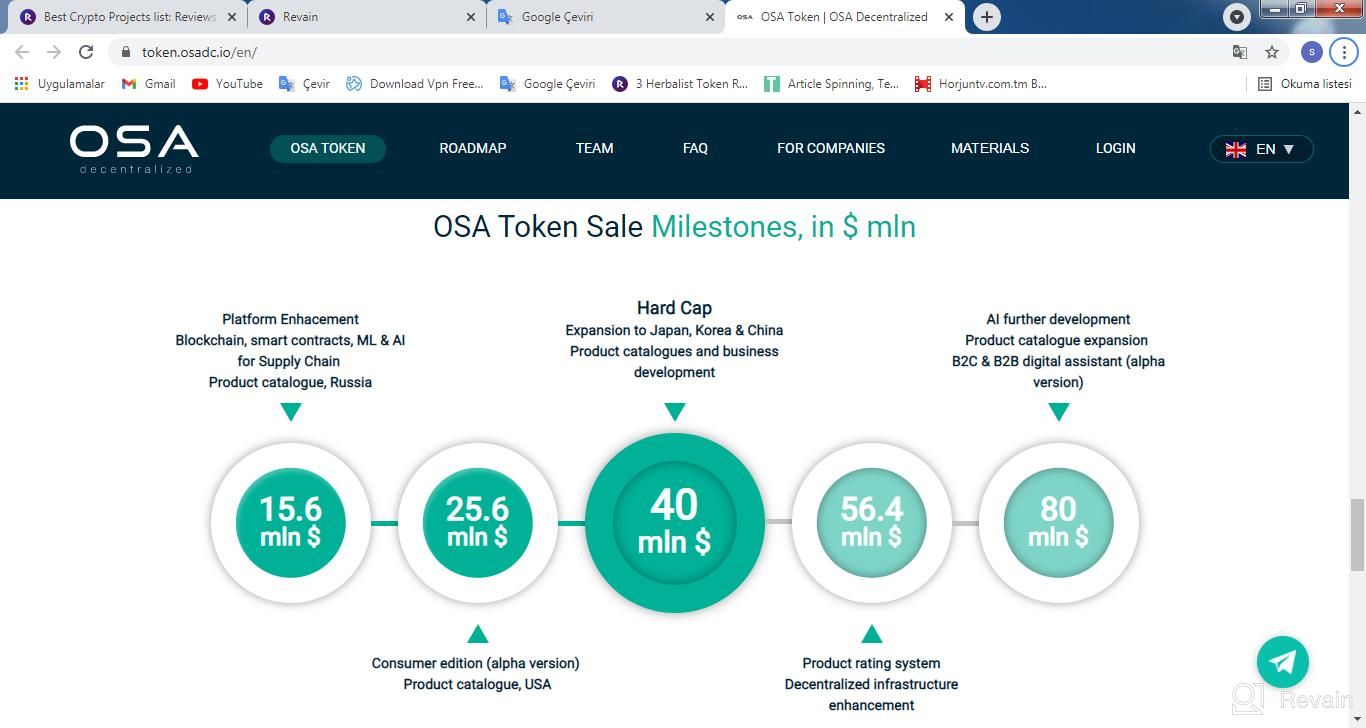Click the 'Product rating system' text
The height and width of the screenshot is (728, 1366).
click(x=872, y=663)
